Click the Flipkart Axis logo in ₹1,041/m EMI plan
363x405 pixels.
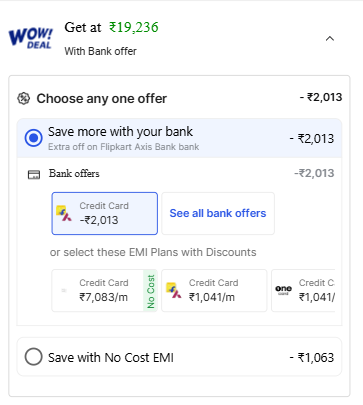point(174,290)
